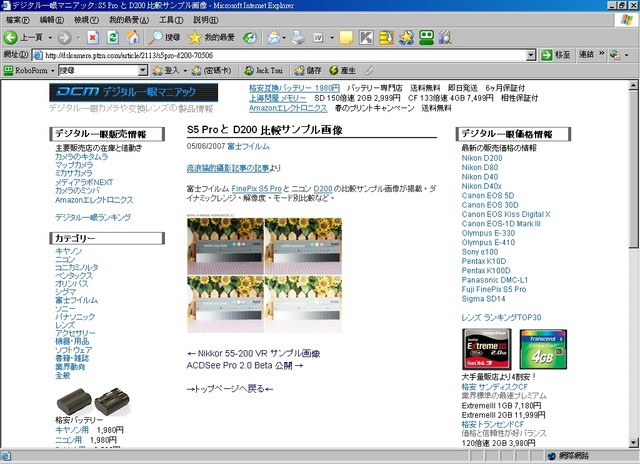
Task: Open the ACDSee Pro 2.0 Beta link
Action: click(x=245, y=365)
